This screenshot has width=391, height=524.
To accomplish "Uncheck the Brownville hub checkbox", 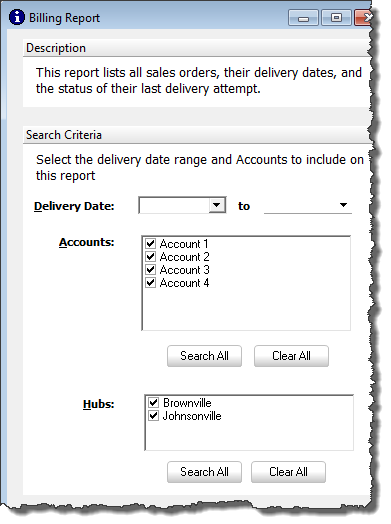I will tap(153, 402).
